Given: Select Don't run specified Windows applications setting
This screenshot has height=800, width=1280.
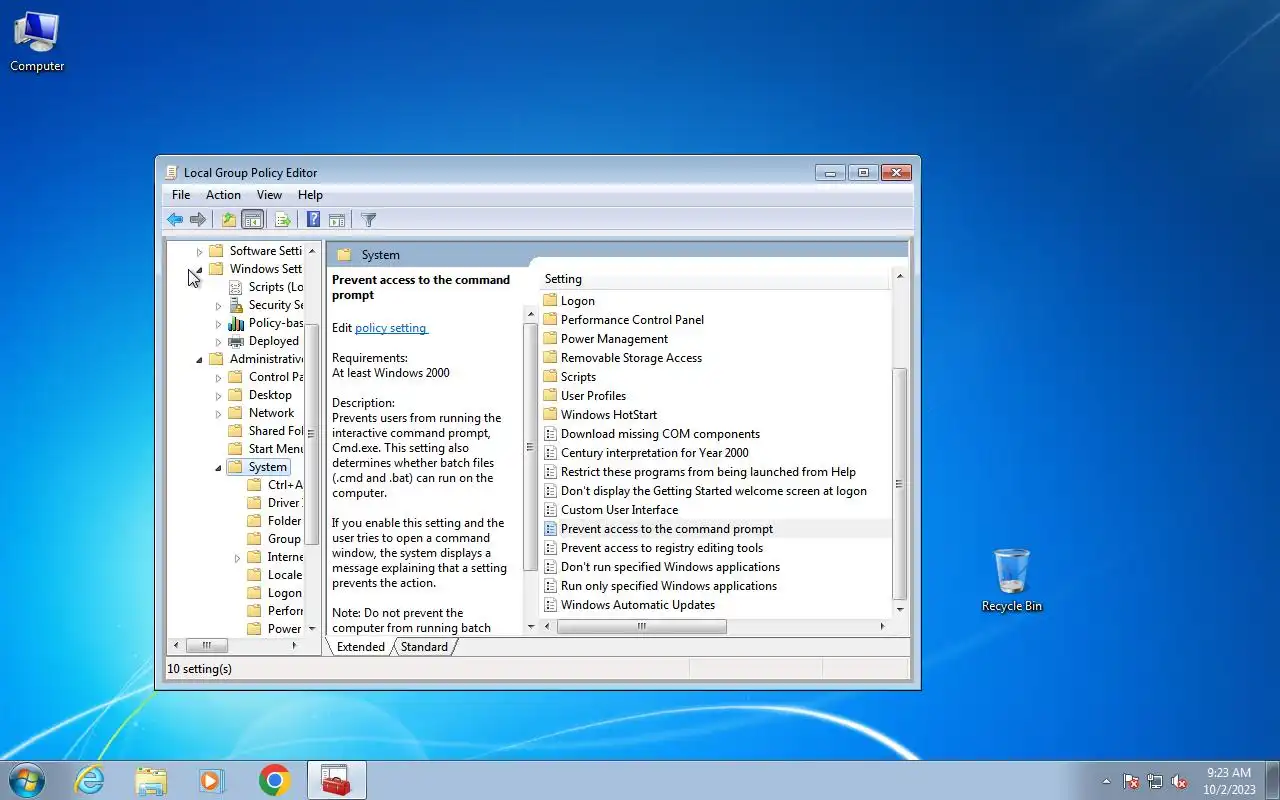Looking at the screenshot, I should pyautogui.click(x=670, y=567).
